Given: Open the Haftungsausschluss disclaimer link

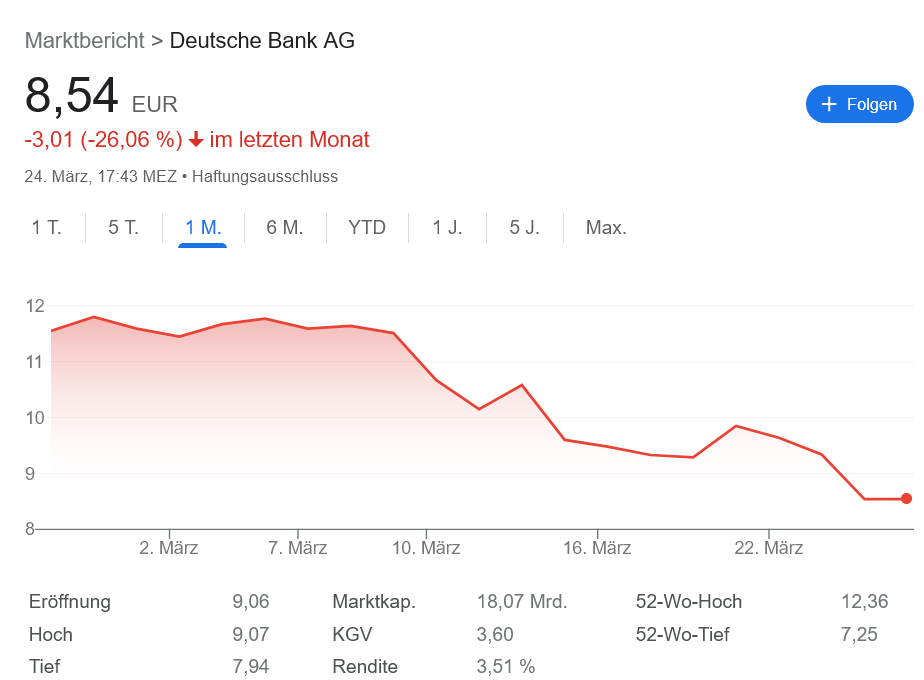Looking at the screenshot, I should (x=264, y=177).
